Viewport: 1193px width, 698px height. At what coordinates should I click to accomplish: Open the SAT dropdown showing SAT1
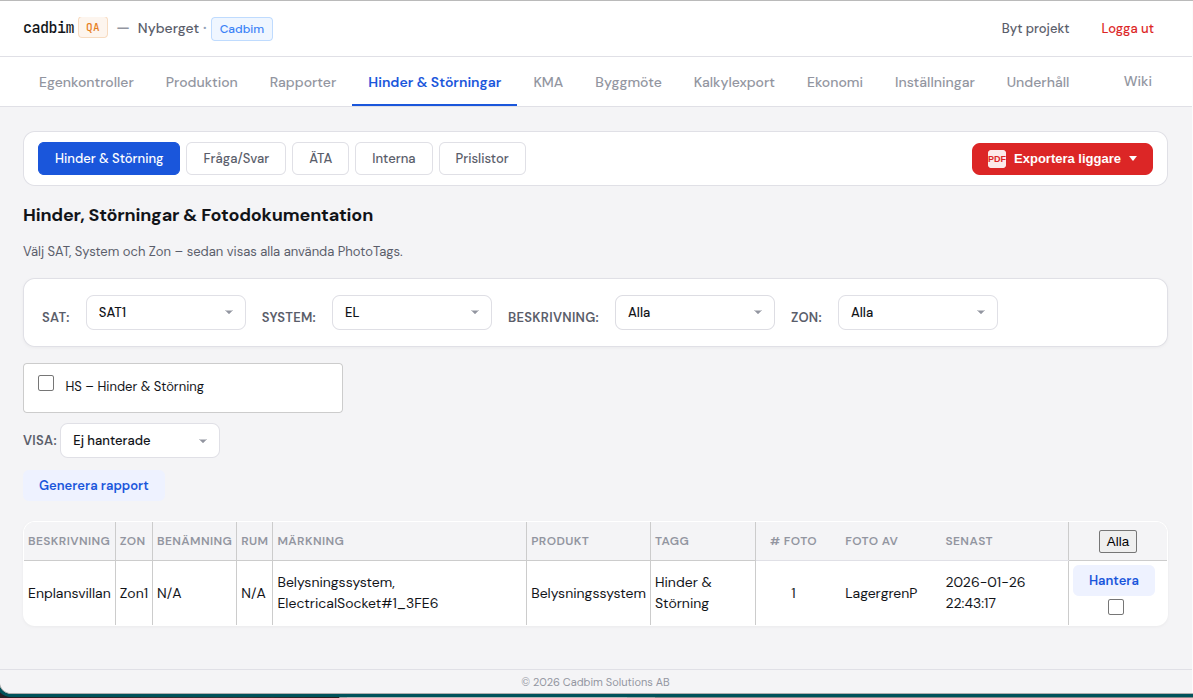click(x=166, y=312)
